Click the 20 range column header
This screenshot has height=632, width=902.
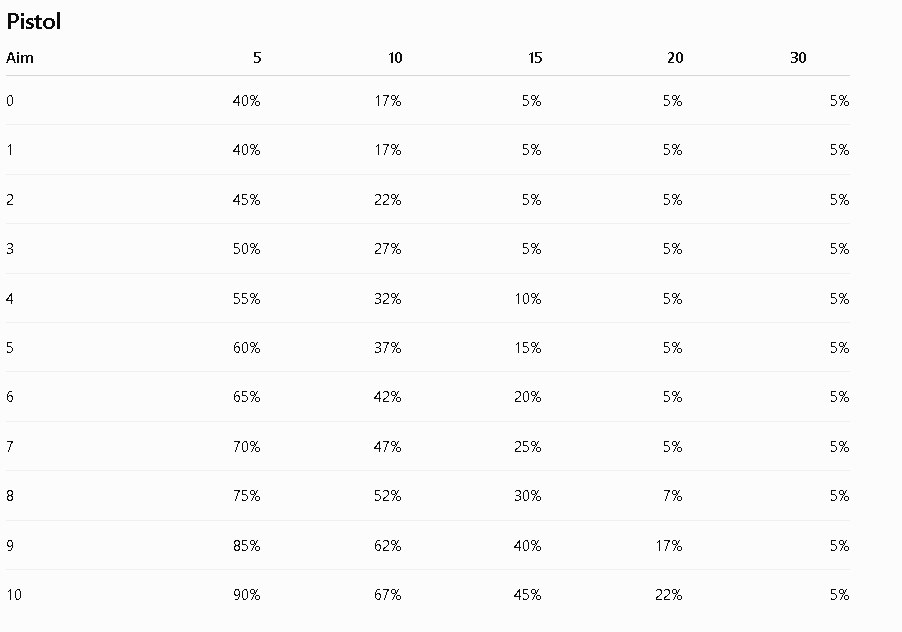click(675, 58)
